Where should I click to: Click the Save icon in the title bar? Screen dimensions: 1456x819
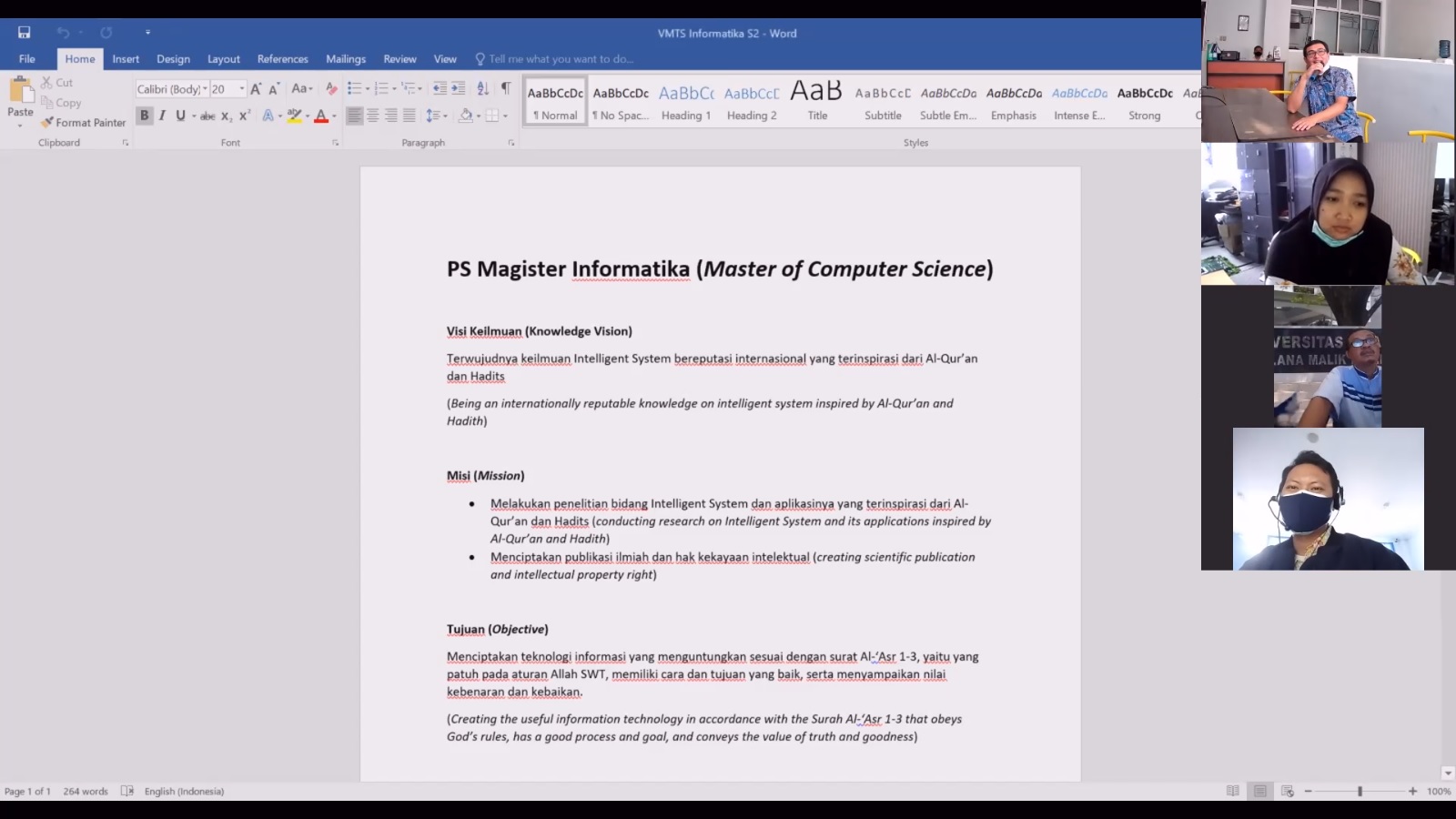point(25,33)
